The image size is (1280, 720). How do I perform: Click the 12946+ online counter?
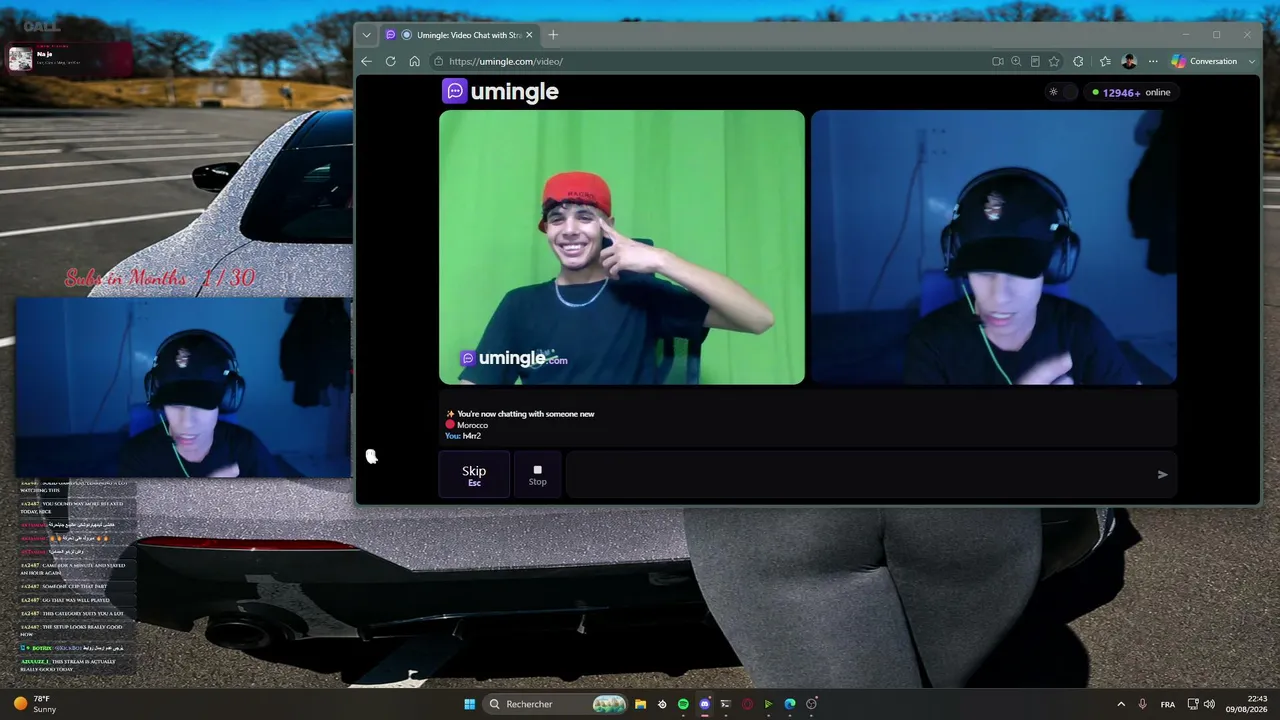[1131, 92]
